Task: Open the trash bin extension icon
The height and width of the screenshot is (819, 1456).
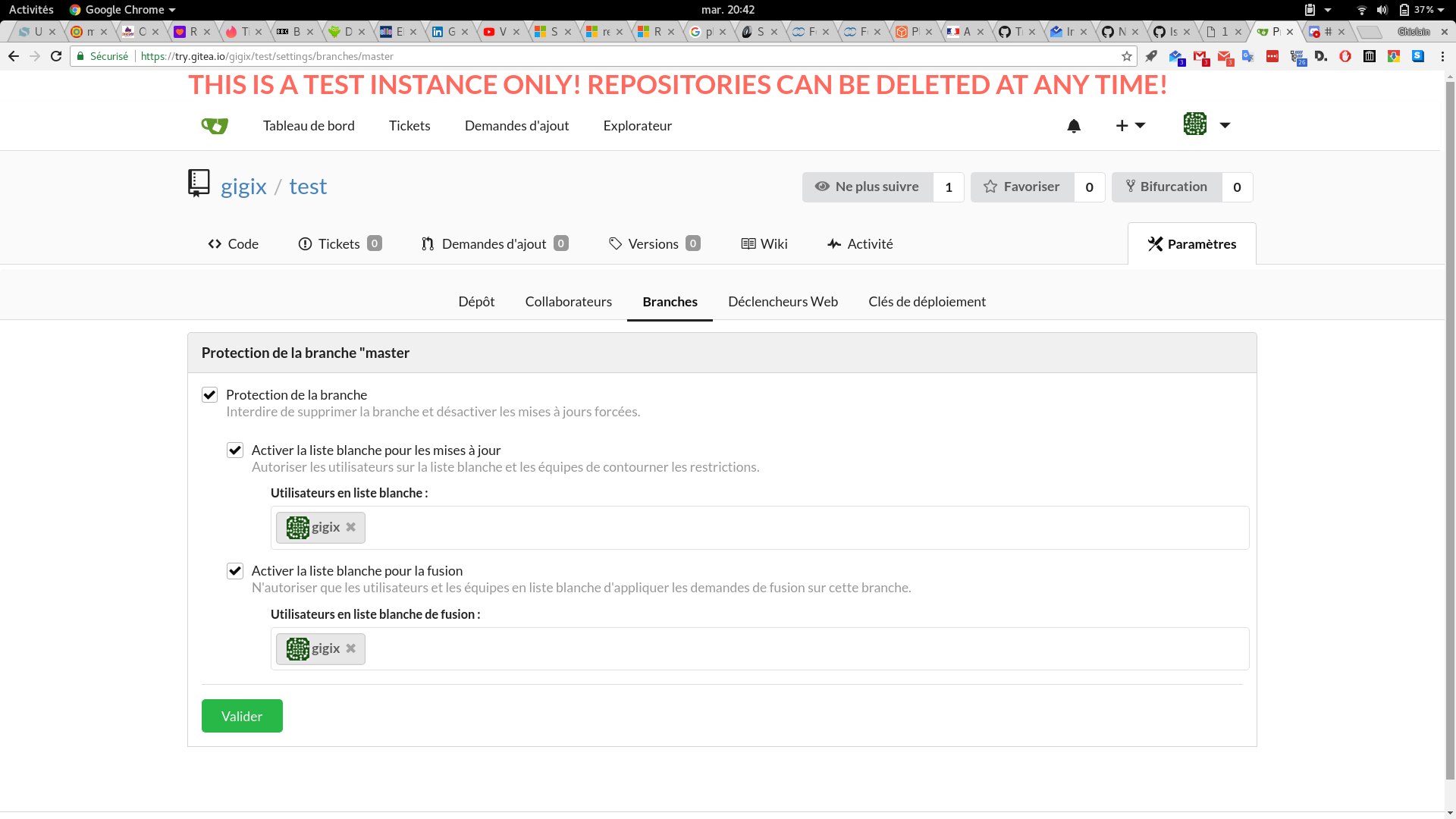Action: [1370, 56]
